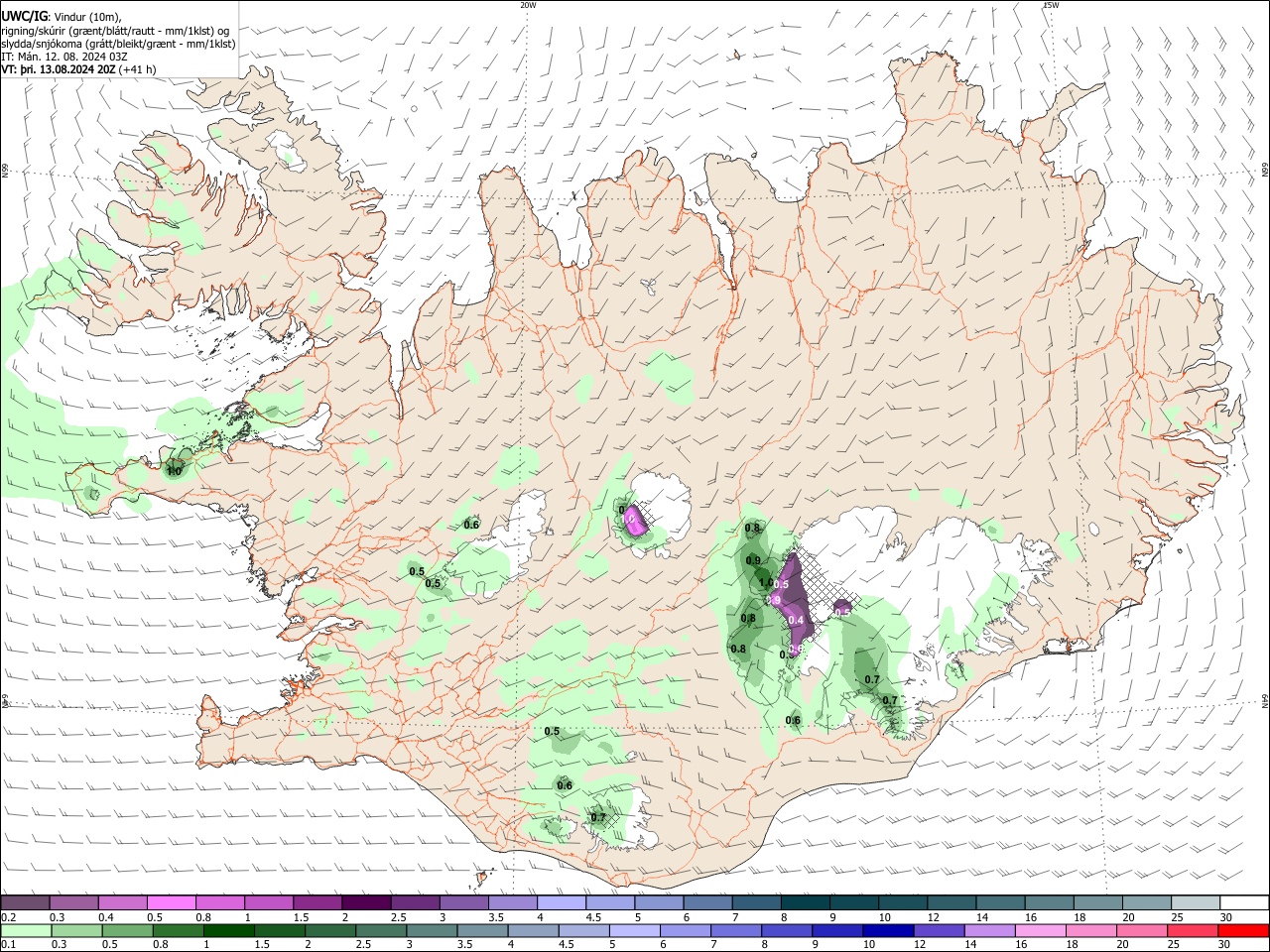Click the palest green 0.1–0.3 swatch in lower legend
This screenshot has height=952, width=1270.
25,931
